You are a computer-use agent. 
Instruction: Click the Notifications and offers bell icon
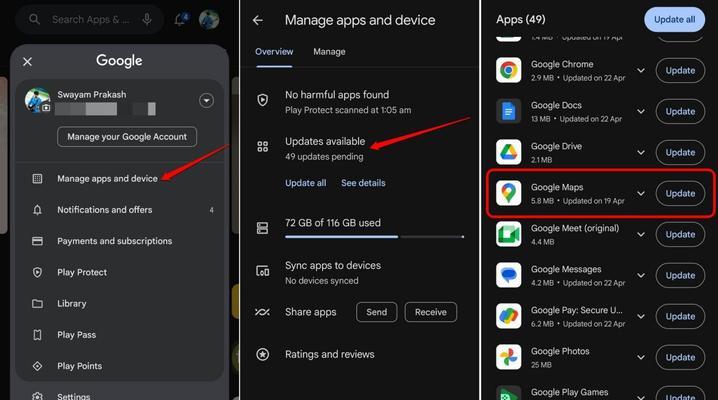[38, 210]
